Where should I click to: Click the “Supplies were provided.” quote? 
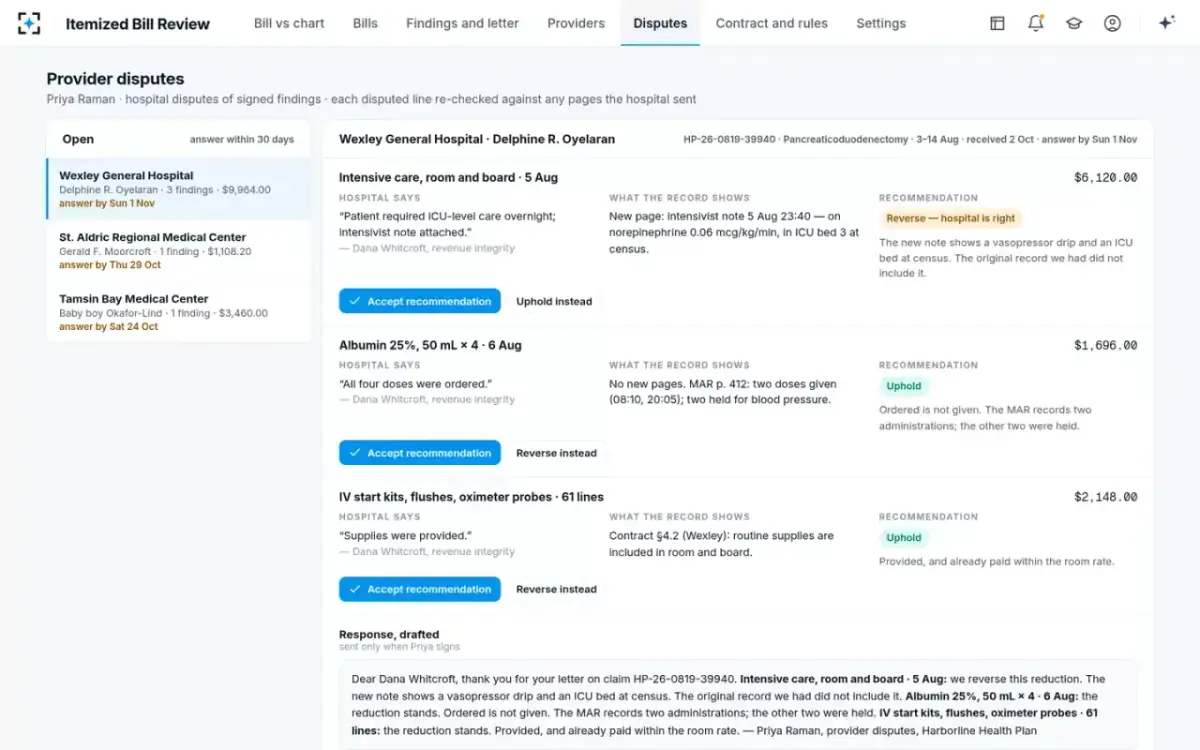point(405,536)
